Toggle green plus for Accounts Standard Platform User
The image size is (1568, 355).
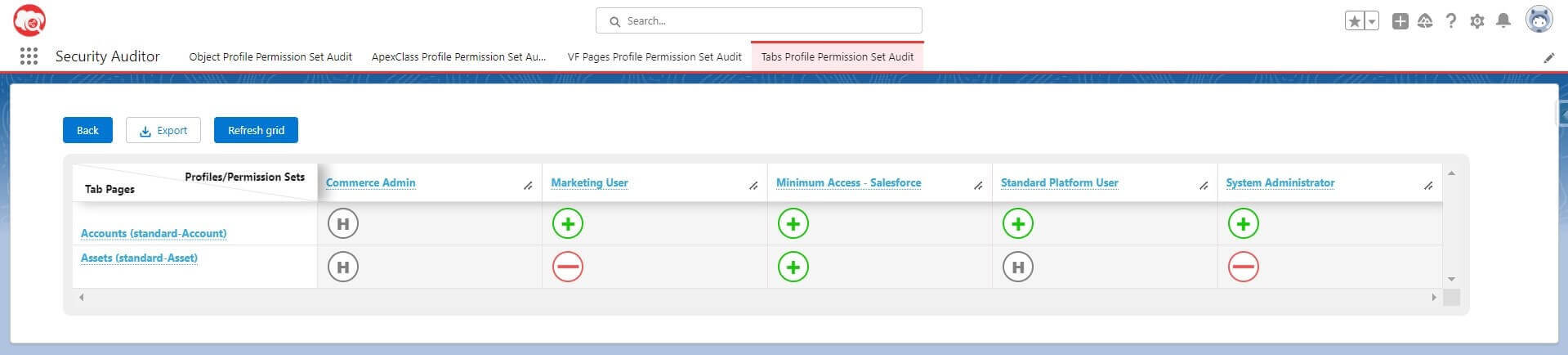(1018, 223)
